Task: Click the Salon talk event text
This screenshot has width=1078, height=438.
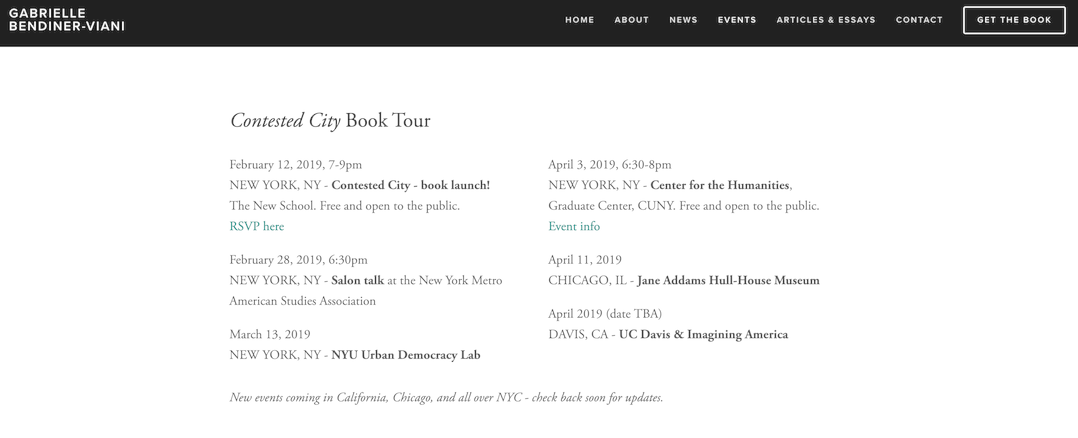Action: 358,281
